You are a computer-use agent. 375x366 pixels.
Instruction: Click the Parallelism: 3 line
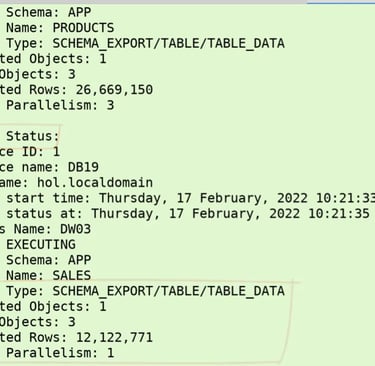coord(60,105)
